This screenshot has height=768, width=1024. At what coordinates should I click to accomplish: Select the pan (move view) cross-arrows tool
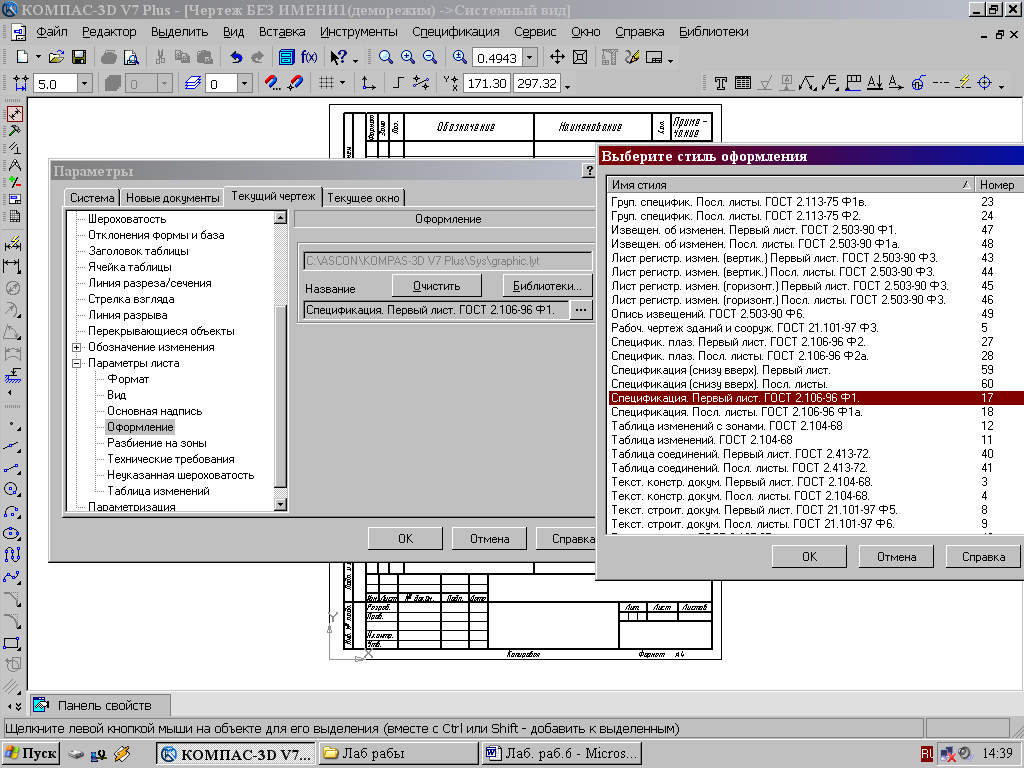557,57
